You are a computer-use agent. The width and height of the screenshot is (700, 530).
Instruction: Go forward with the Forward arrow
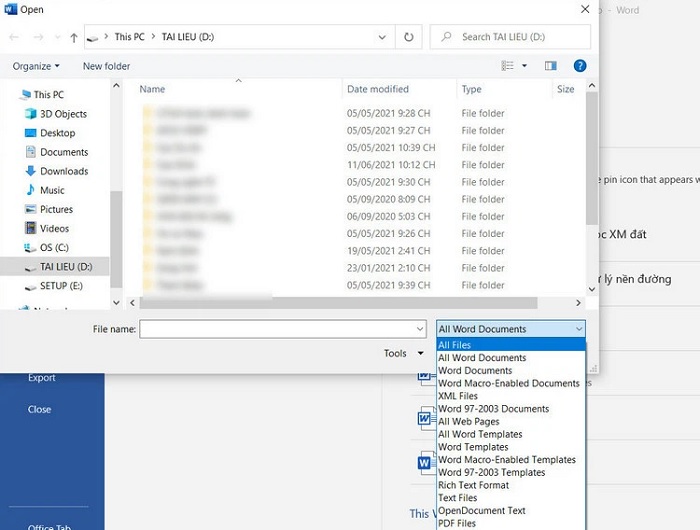38,37
